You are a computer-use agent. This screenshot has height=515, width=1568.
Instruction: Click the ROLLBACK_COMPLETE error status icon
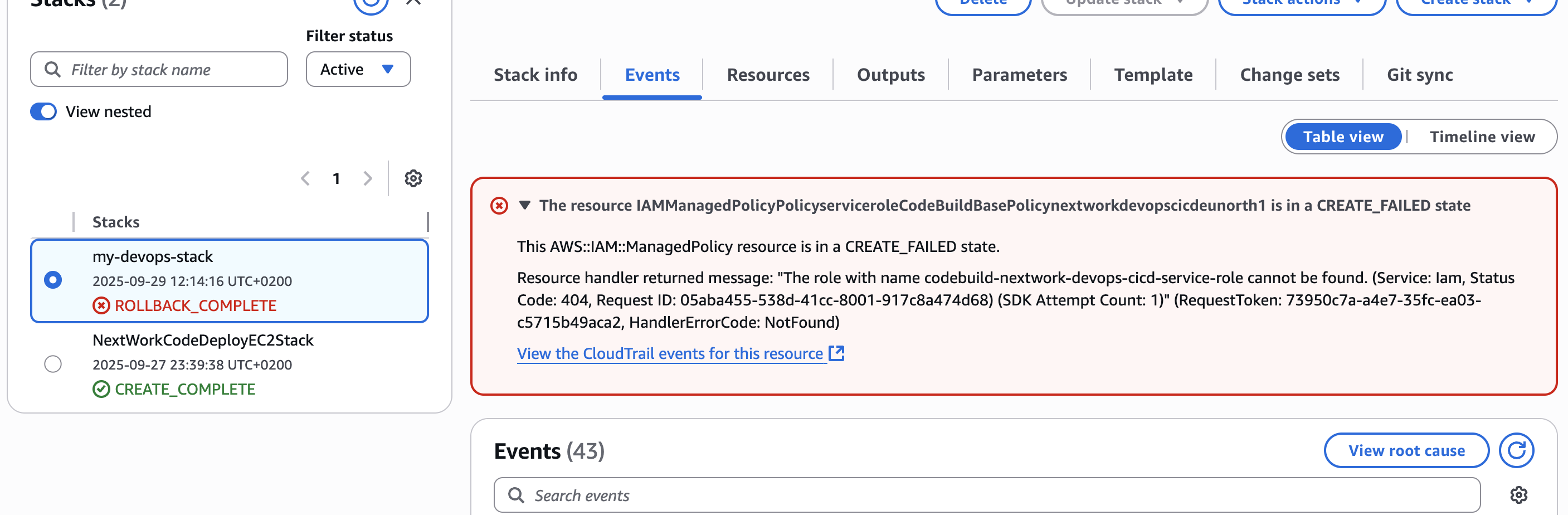click(101, 305)
